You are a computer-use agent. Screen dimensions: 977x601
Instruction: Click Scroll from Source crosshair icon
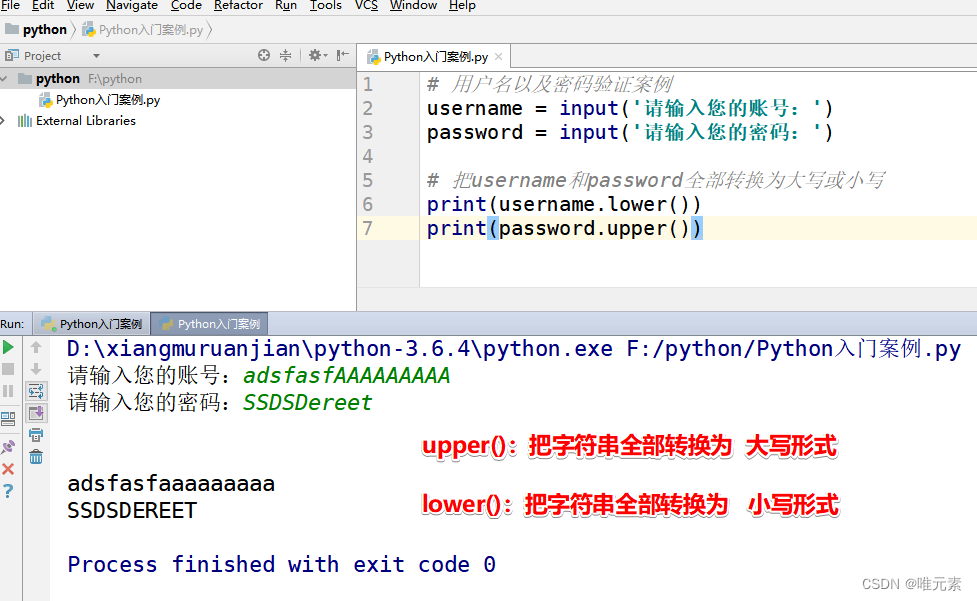pos(264,55)
